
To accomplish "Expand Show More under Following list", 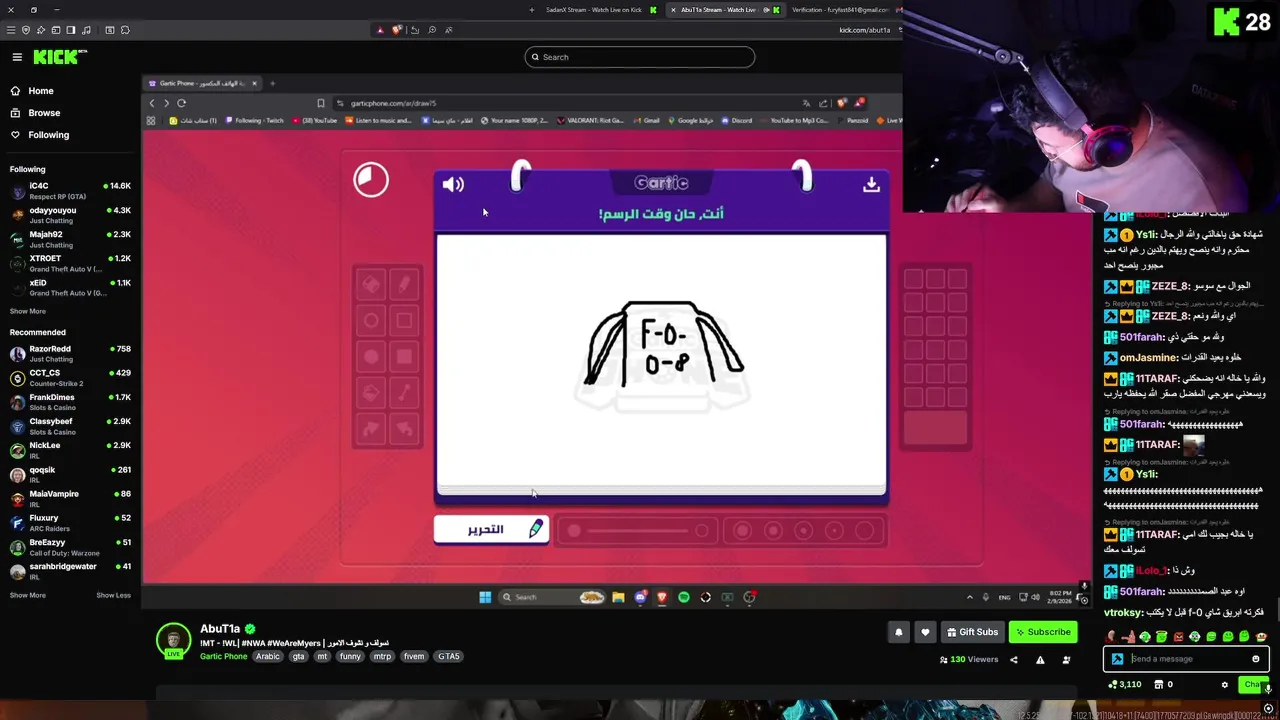I will tap(28, 311).
